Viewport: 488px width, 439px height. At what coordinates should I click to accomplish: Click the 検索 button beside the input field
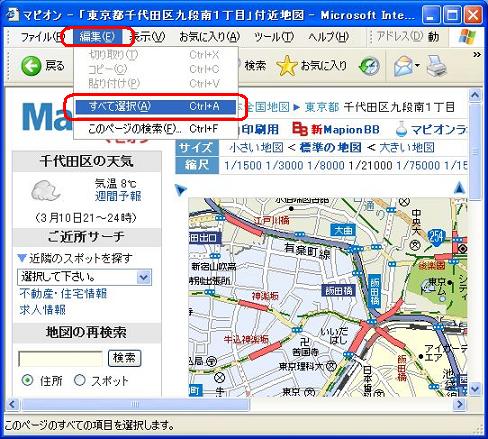pyautogui.click(x=124, y=358)
